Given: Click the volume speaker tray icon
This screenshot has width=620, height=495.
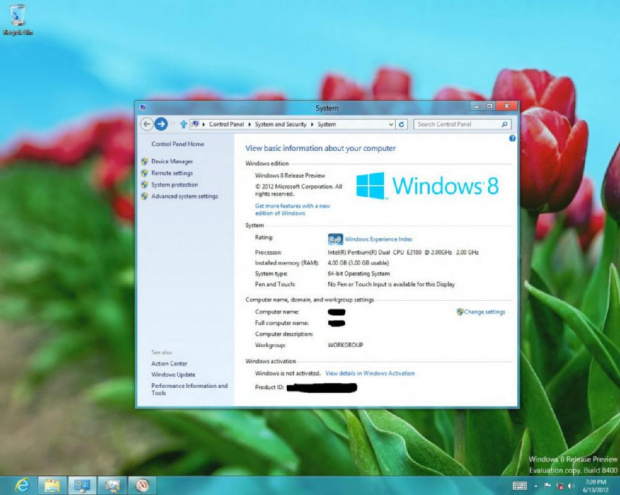Looking at the screenshot, I should pos(571,486).
